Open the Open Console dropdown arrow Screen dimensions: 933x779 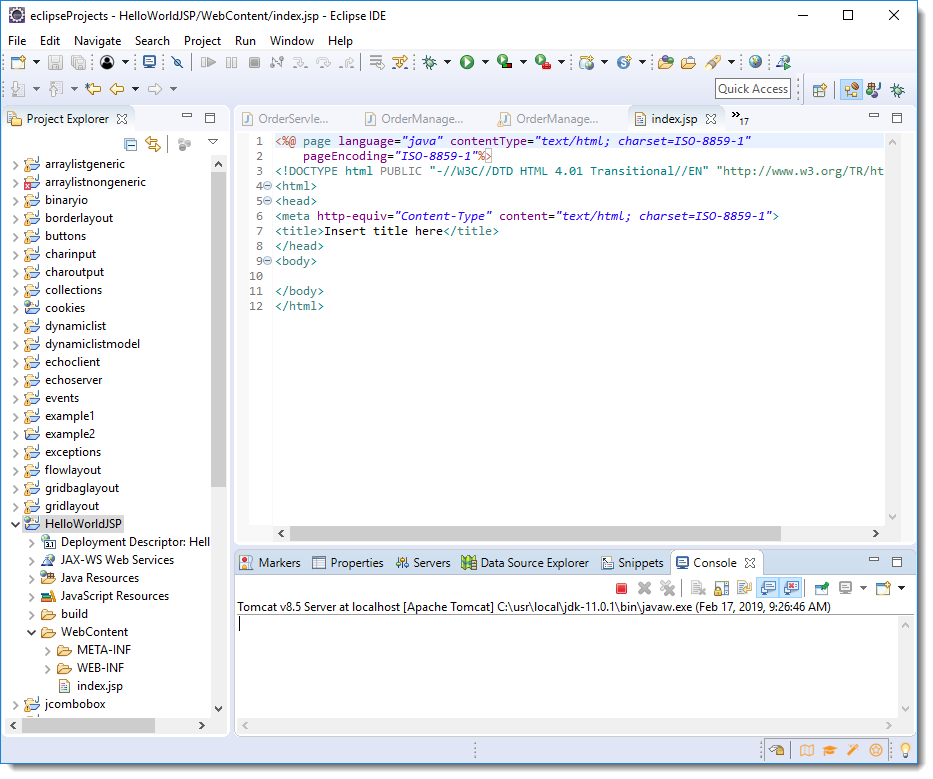(x=902, y=589)
